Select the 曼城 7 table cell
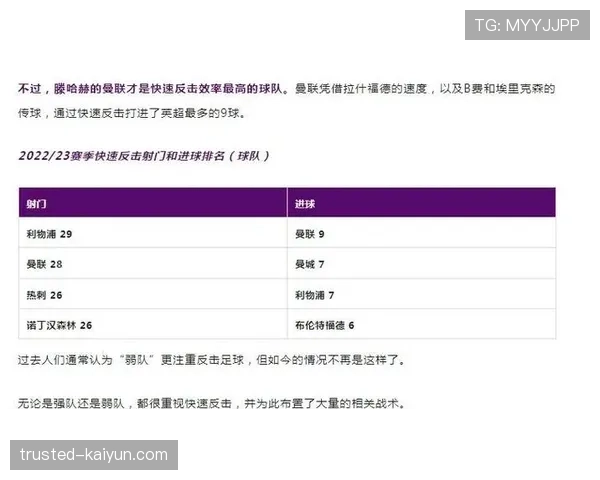This screenshot has height=480, width=600. (x=421, y=264)
